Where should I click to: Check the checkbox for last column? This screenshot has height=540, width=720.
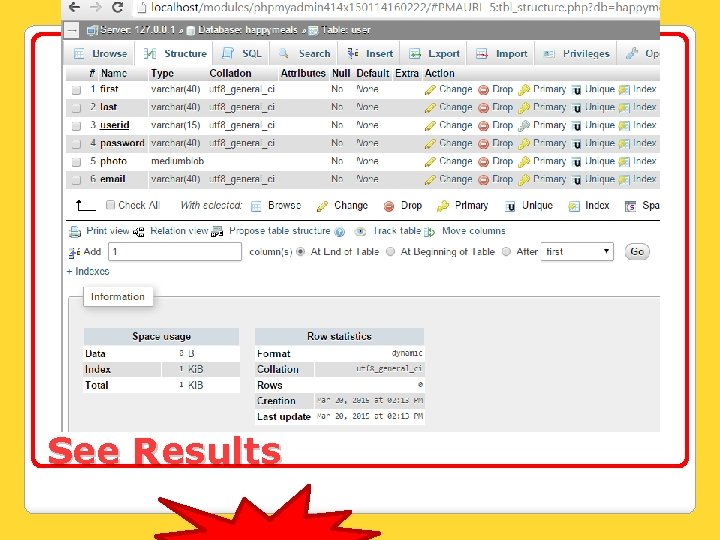tap(76, 108)
